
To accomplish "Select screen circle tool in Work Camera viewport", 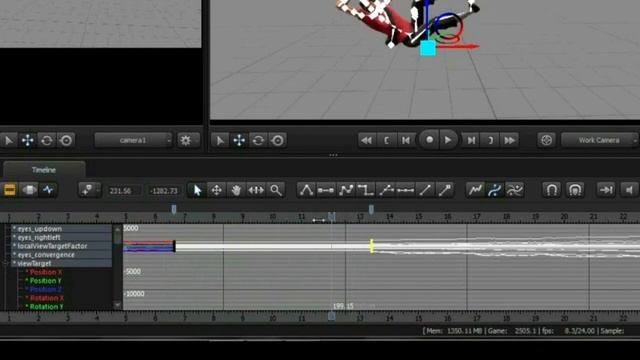I will [x=278, y=140].
